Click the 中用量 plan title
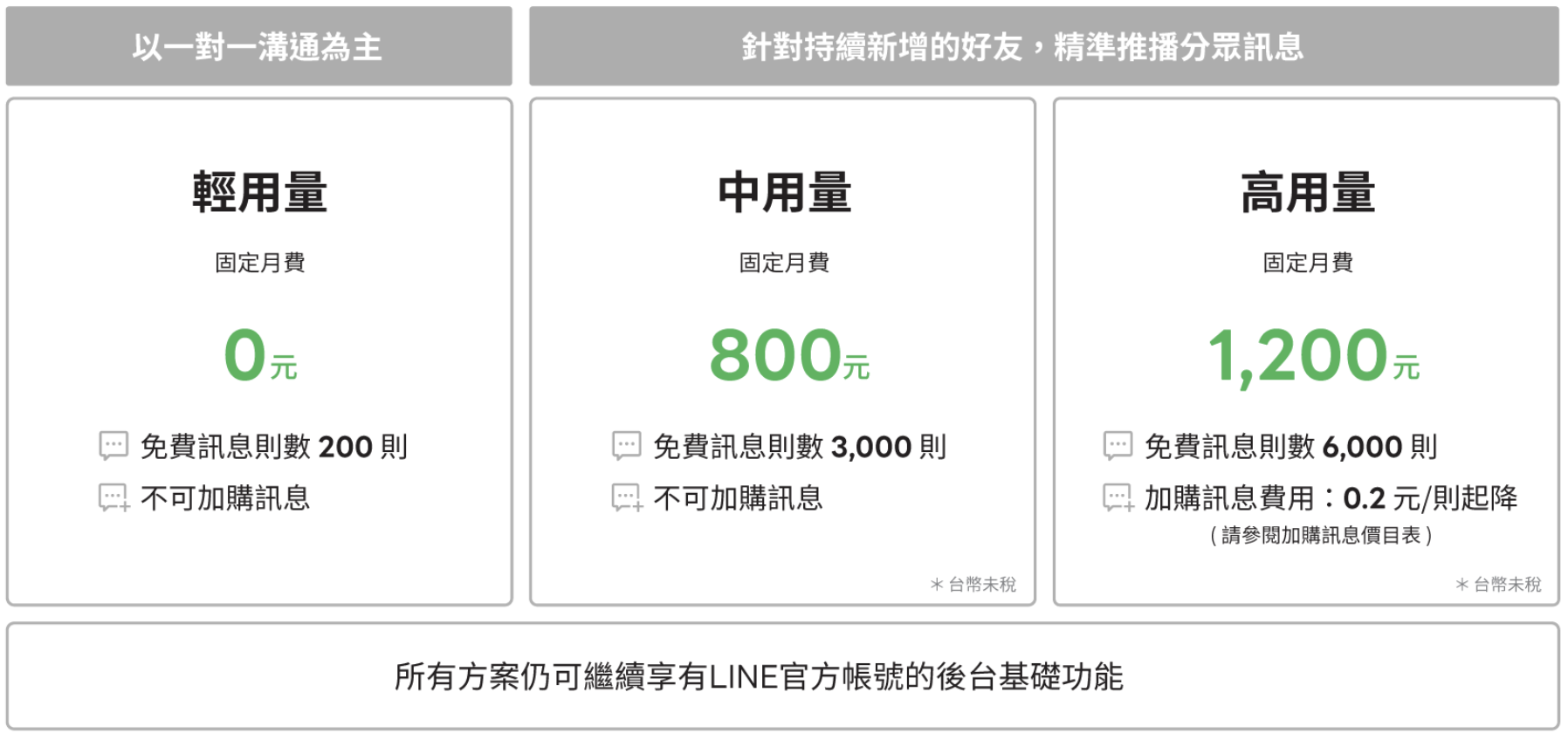The image size is (1568, 740). click(783, 193)
